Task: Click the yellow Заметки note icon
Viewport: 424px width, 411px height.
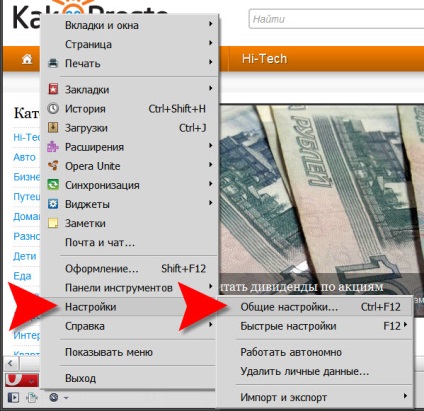Action: point(53,223)
